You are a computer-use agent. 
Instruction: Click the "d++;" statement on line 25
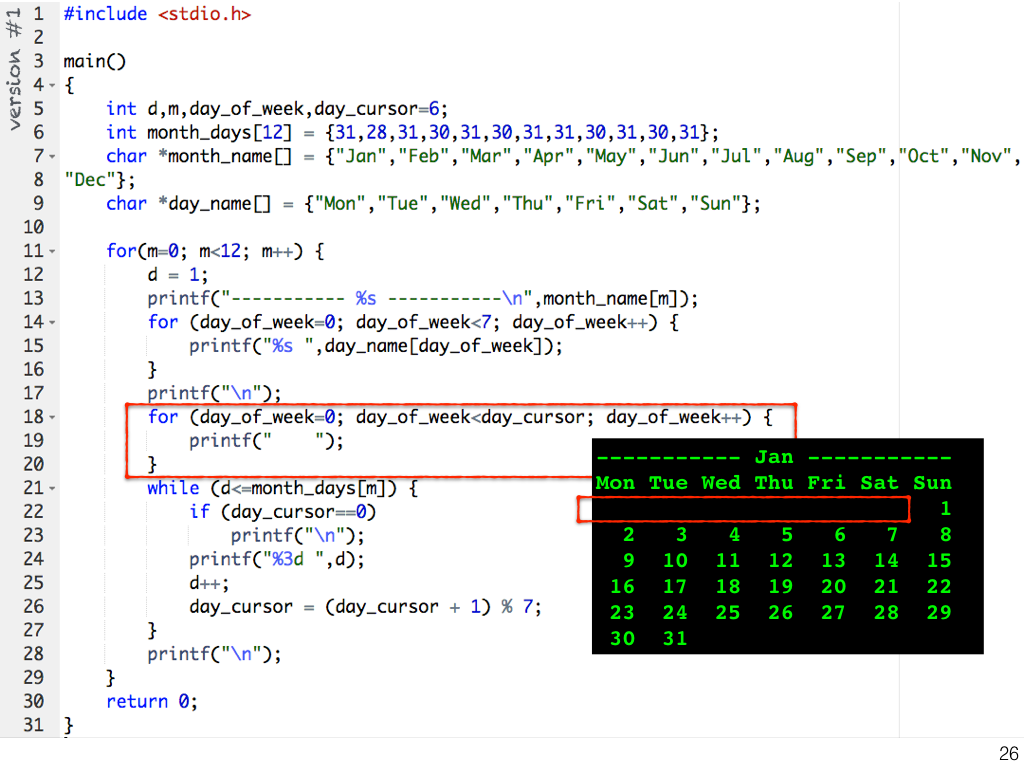click(209, 583)
